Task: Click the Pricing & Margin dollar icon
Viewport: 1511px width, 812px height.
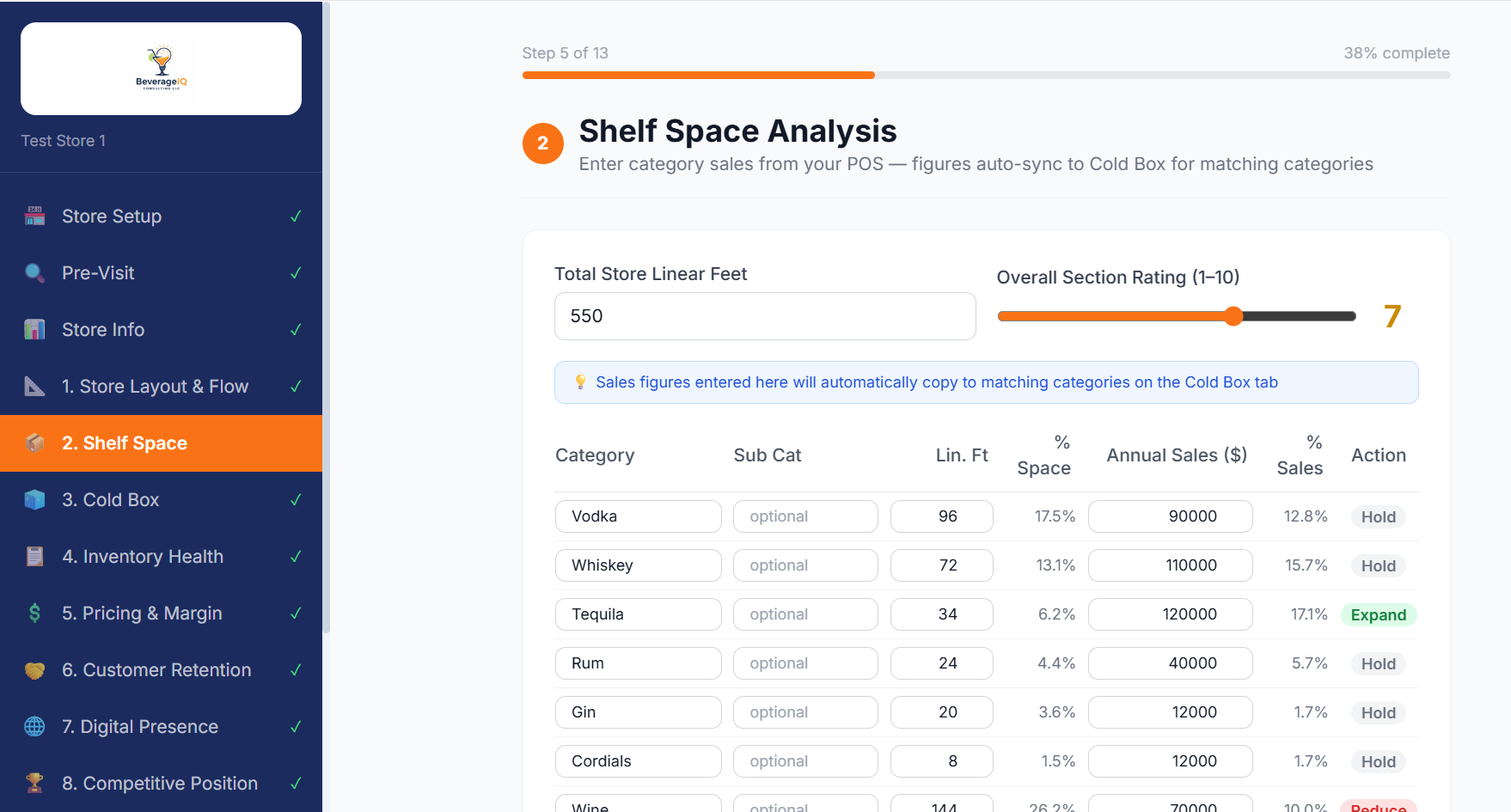Action: point(34,613)
